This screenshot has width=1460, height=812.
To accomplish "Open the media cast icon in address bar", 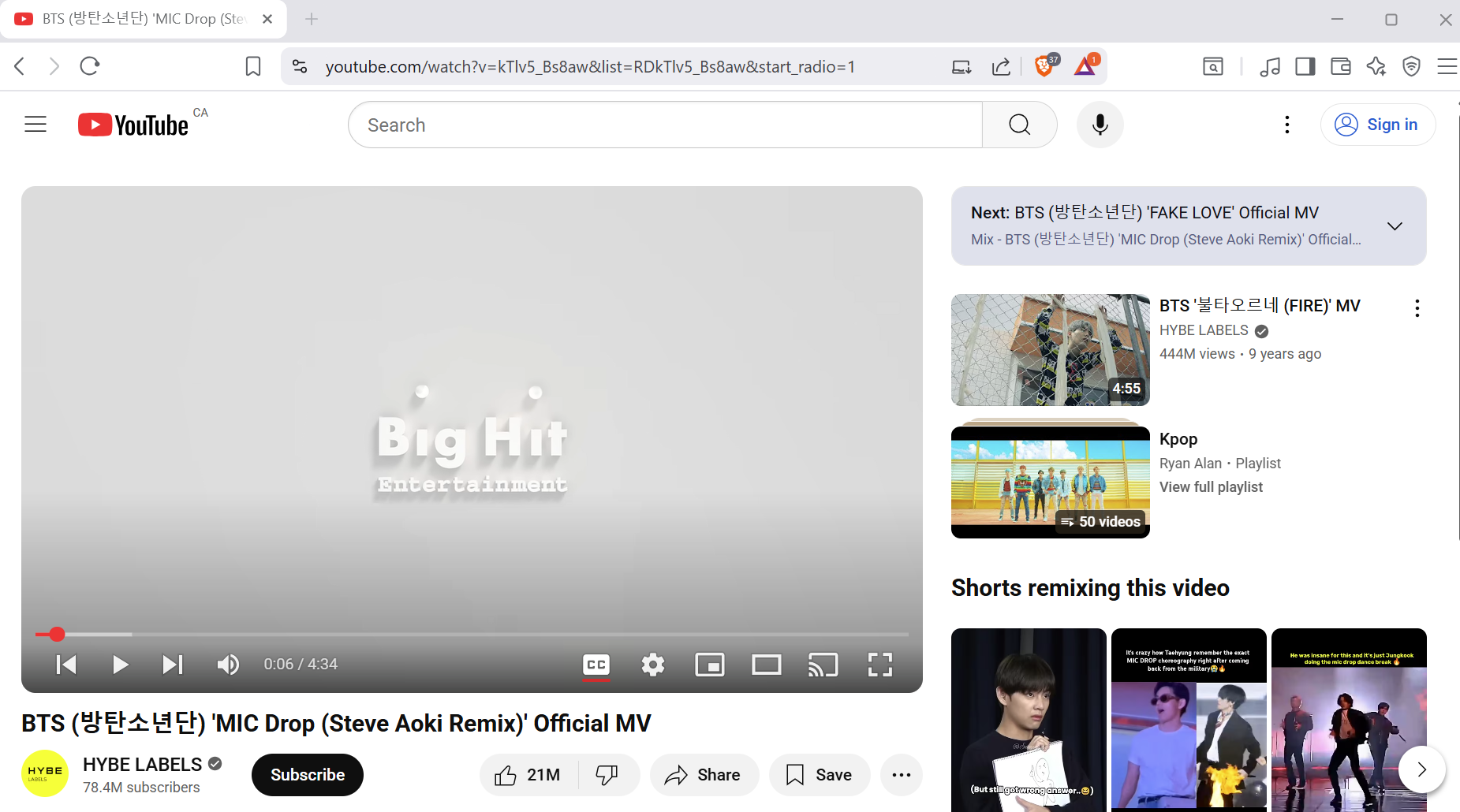I will (x=962, y=66).
